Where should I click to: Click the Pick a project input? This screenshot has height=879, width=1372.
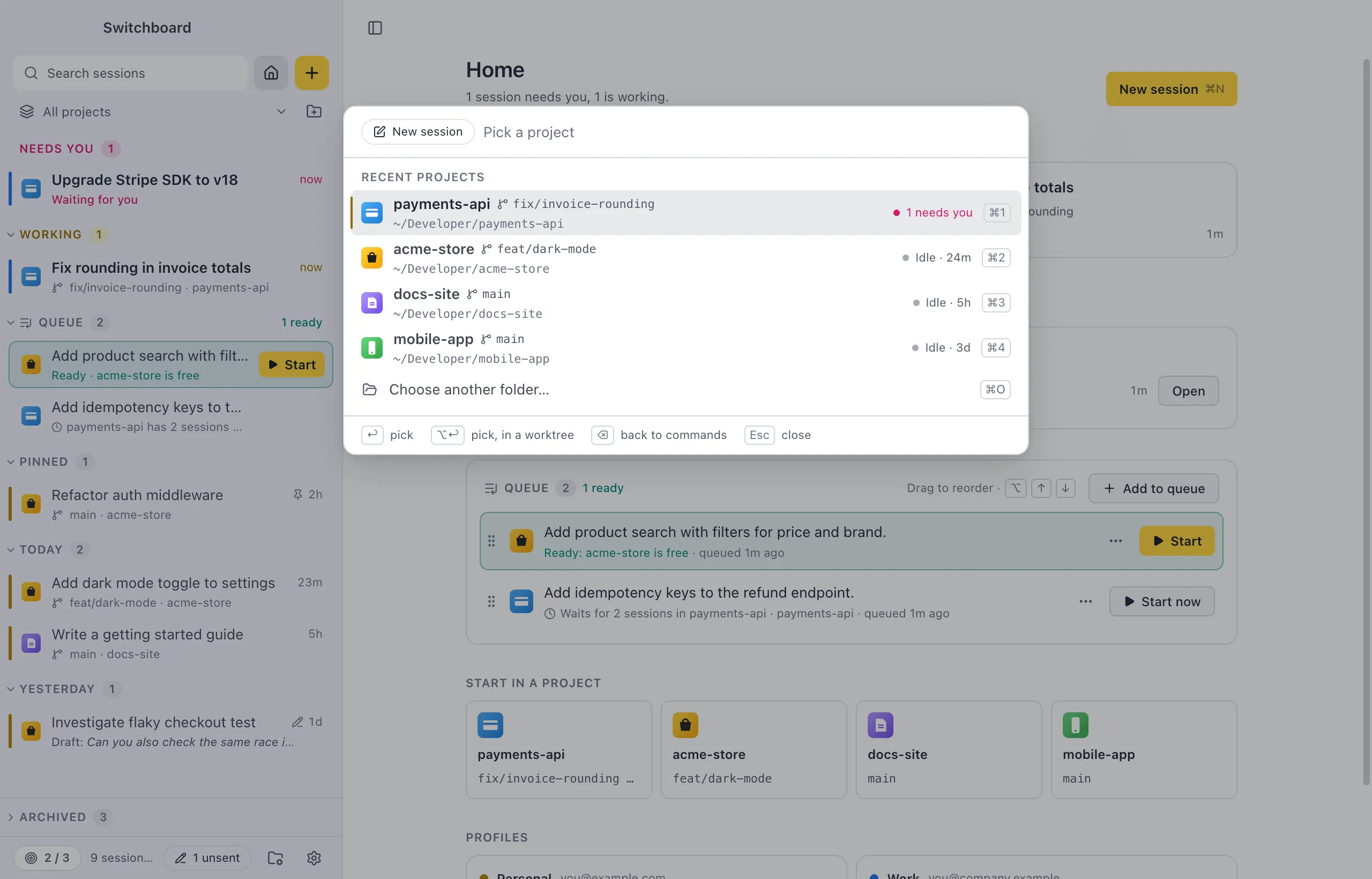tap(748, 132)
